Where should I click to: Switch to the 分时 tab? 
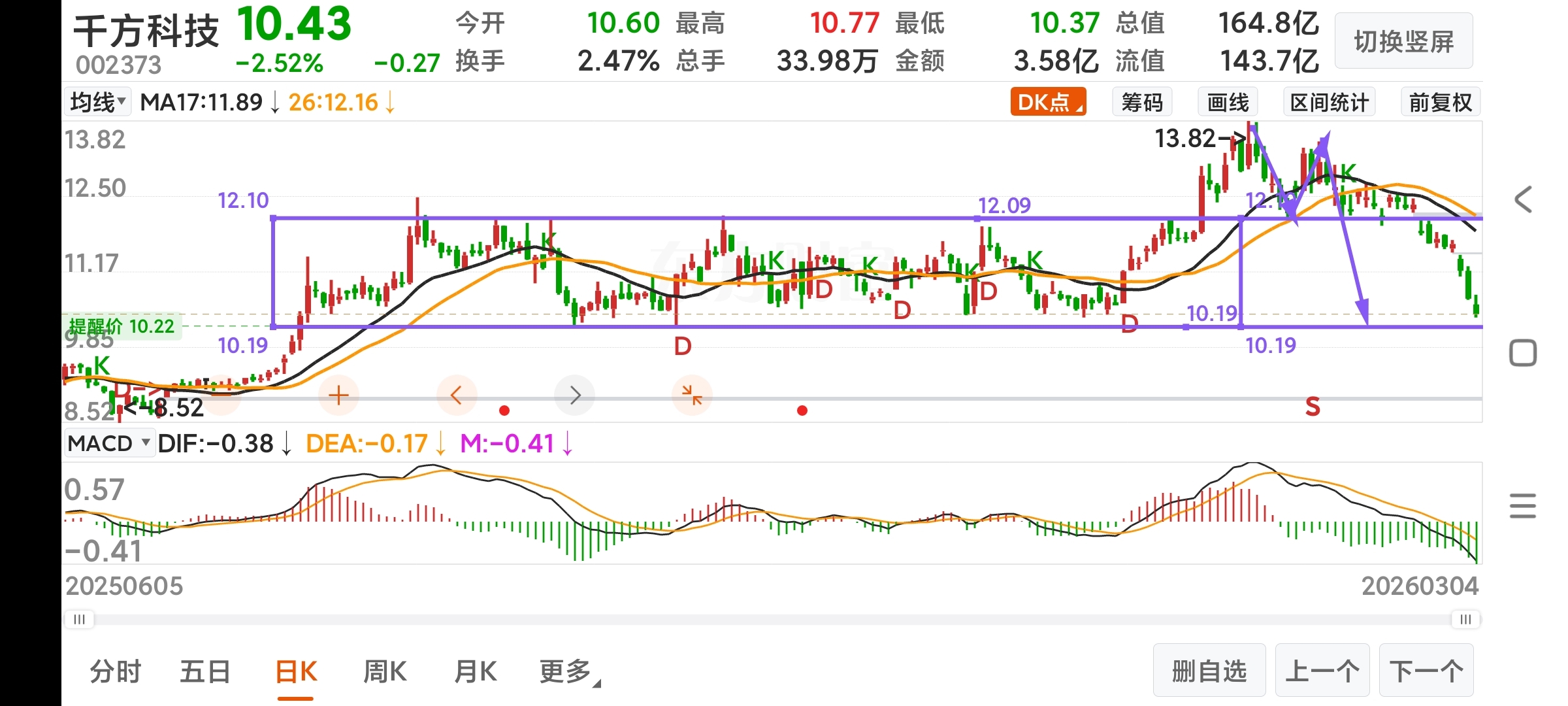[x=115, y=671]
